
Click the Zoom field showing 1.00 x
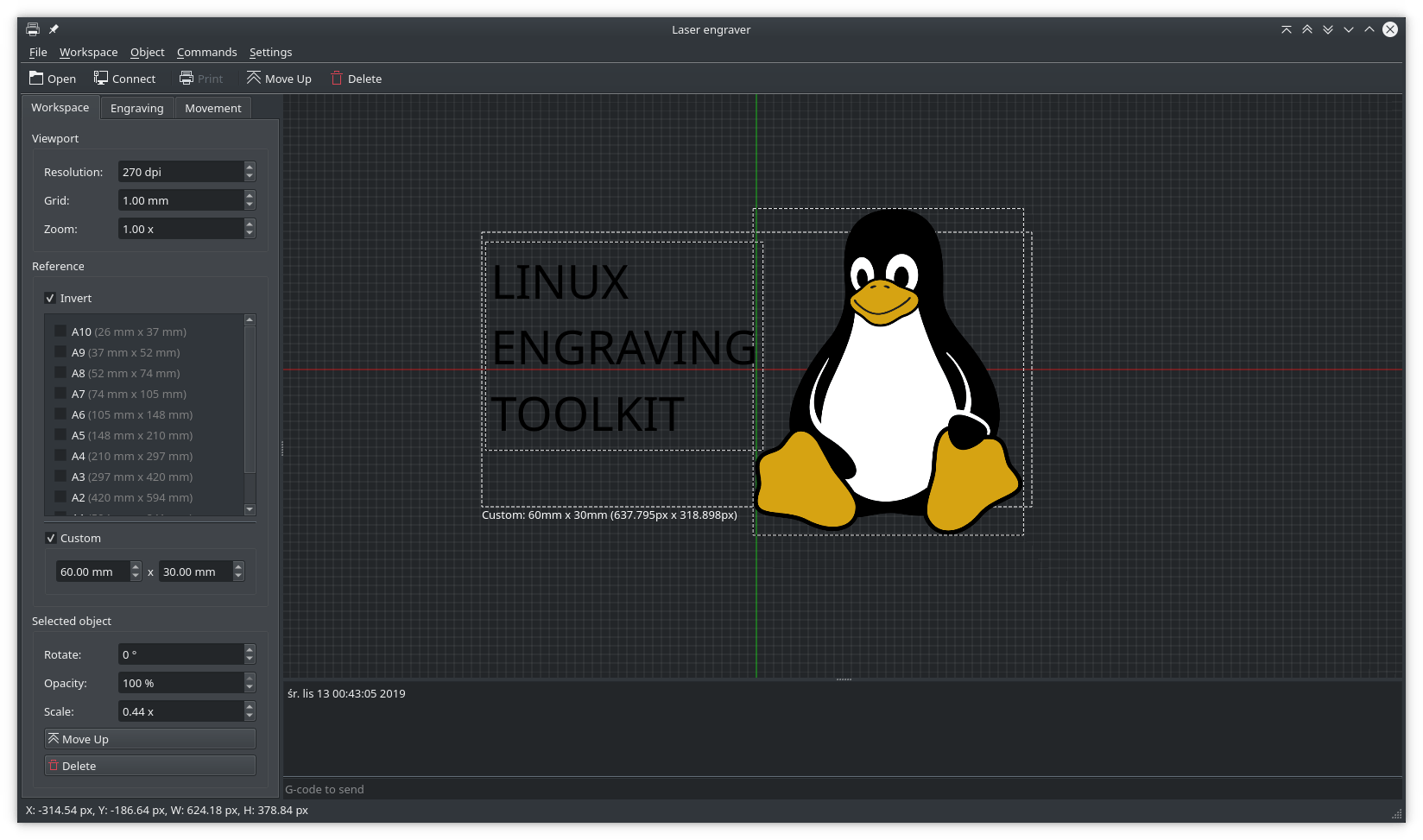181,229
